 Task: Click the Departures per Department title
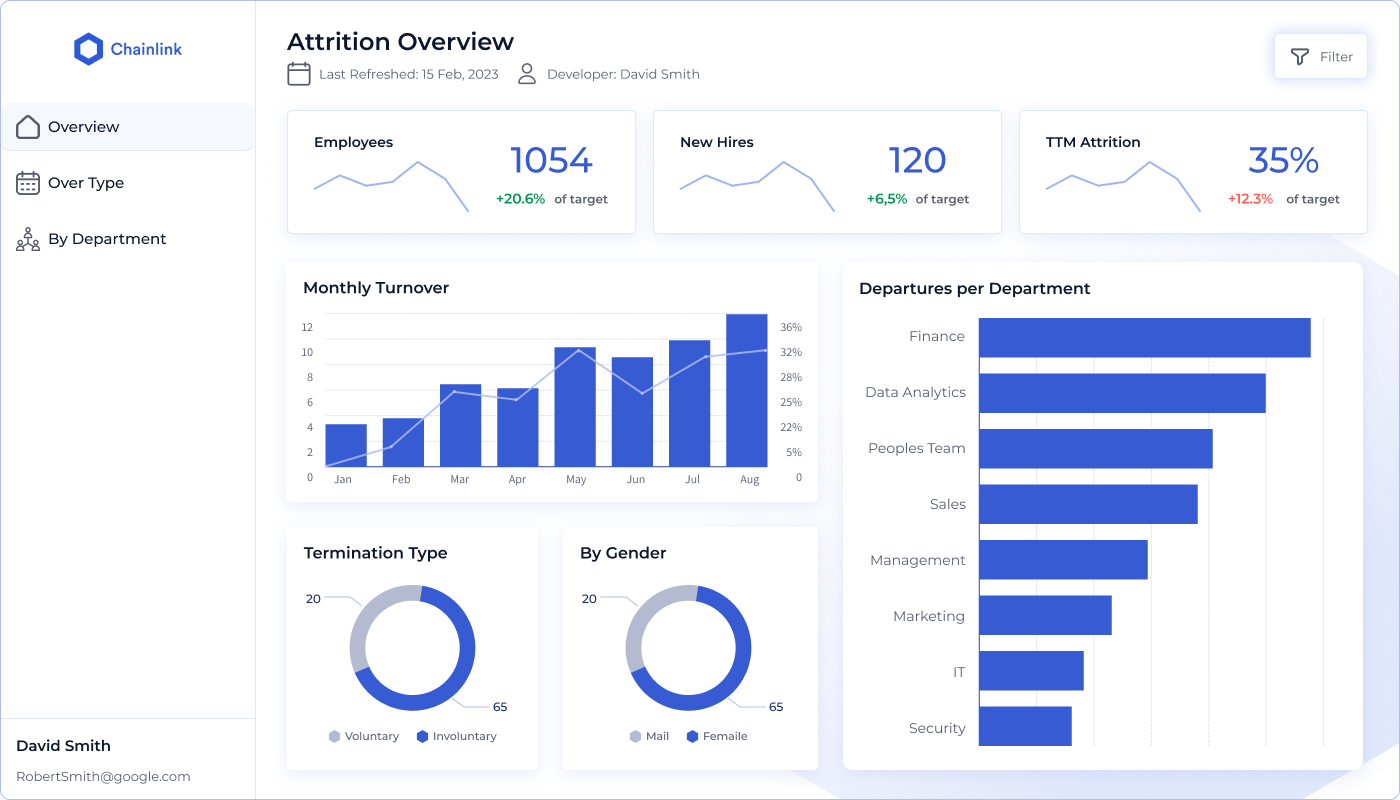[975, 289]
